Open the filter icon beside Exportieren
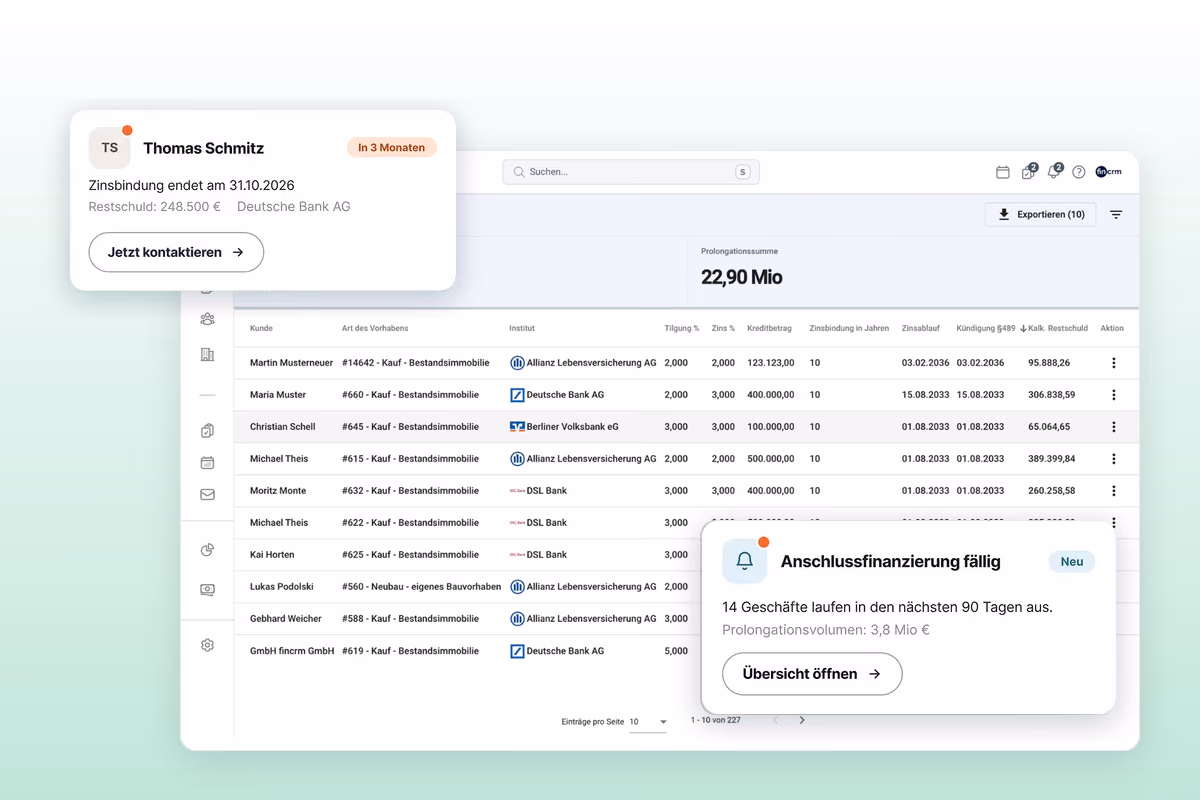Screen dimensions: 1200x800 (x=1116, y=215)
